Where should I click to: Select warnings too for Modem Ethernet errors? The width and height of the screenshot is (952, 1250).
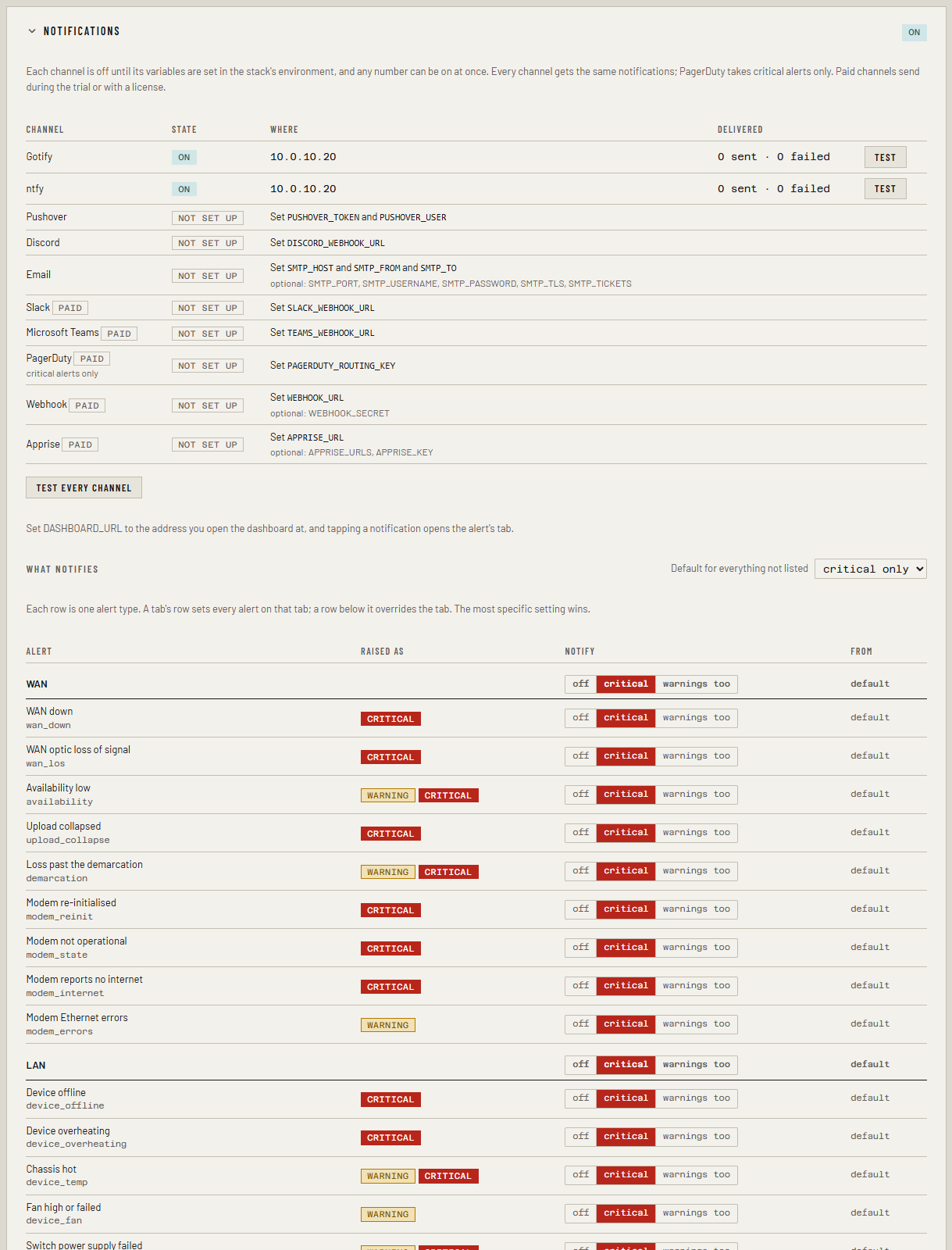(x=696, y=1023)
